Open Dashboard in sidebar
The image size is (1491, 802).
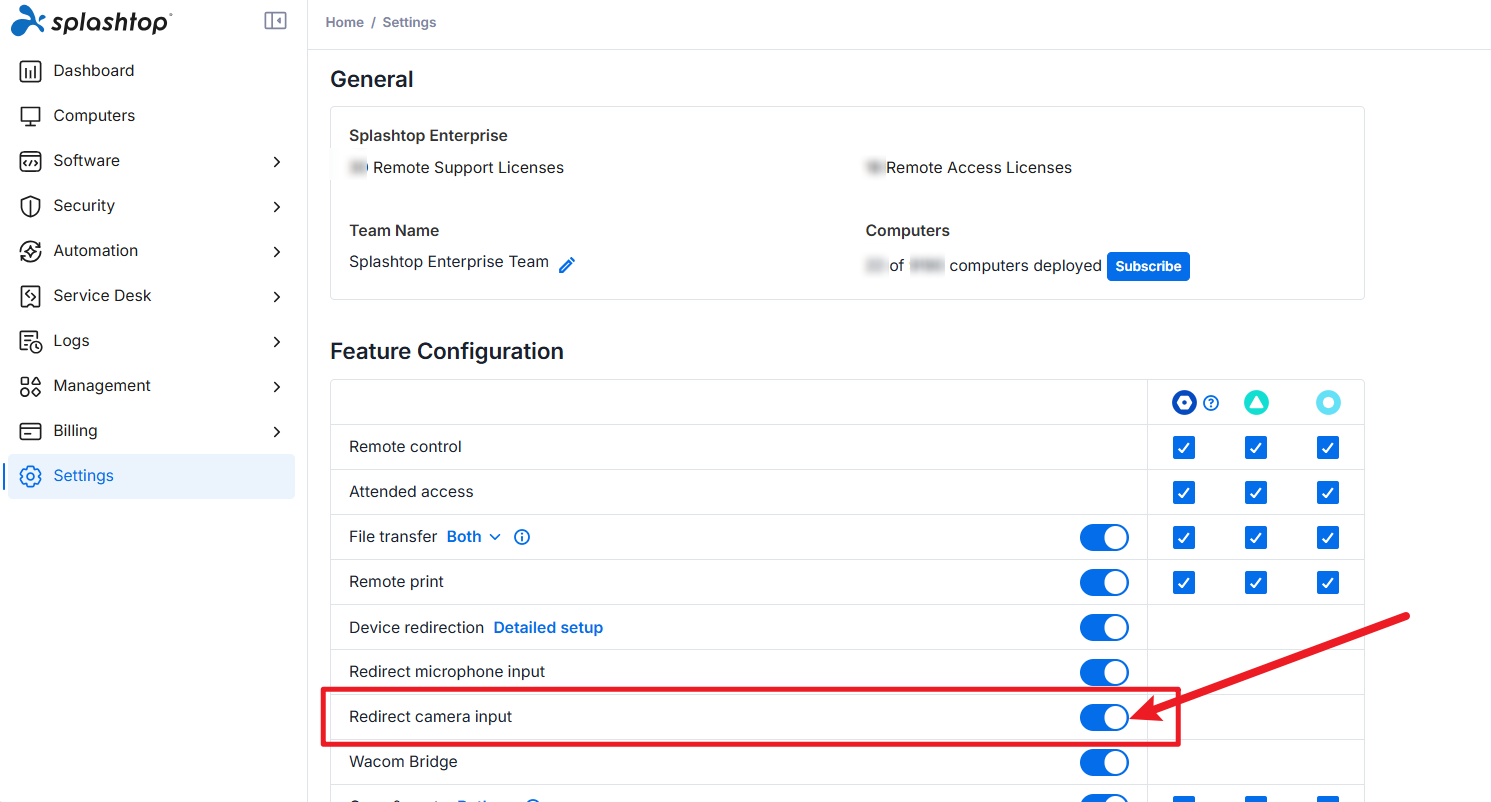(151, 71)
